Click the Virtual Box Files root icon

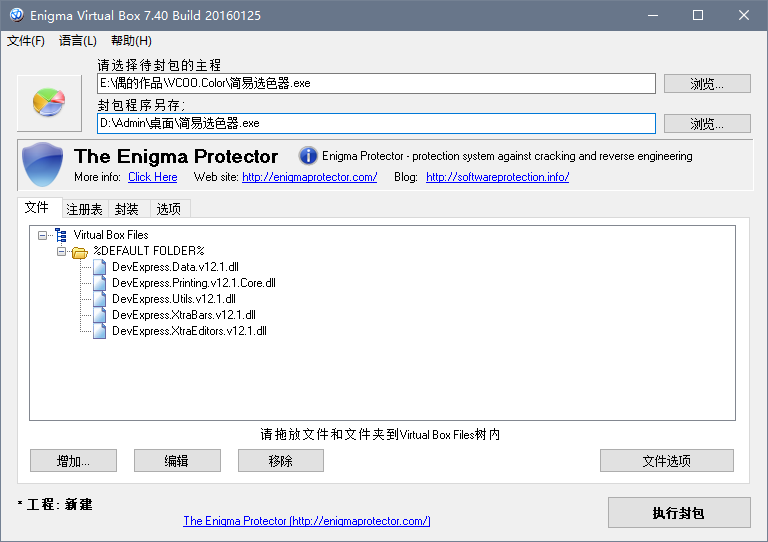(x=61, y=235)
